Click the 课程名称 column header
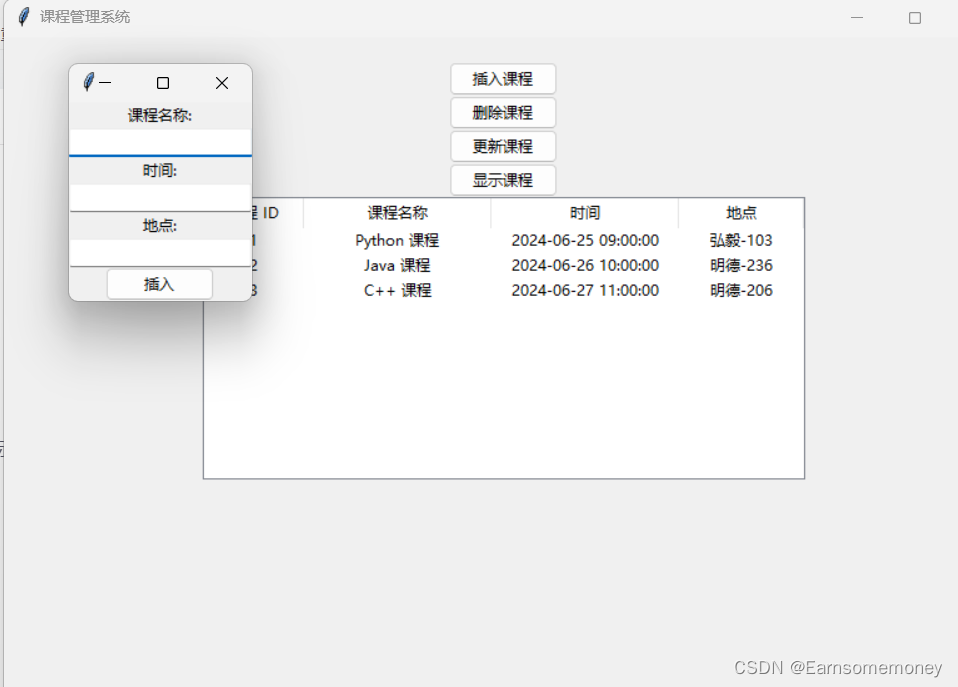 point(397,212)
